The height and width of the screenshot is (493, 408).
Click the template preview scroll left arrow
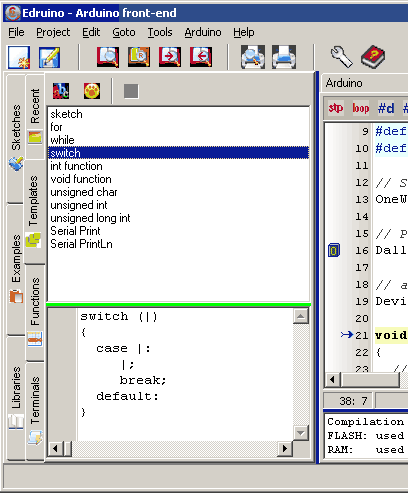pyautogui.click(x=55, y=449)
